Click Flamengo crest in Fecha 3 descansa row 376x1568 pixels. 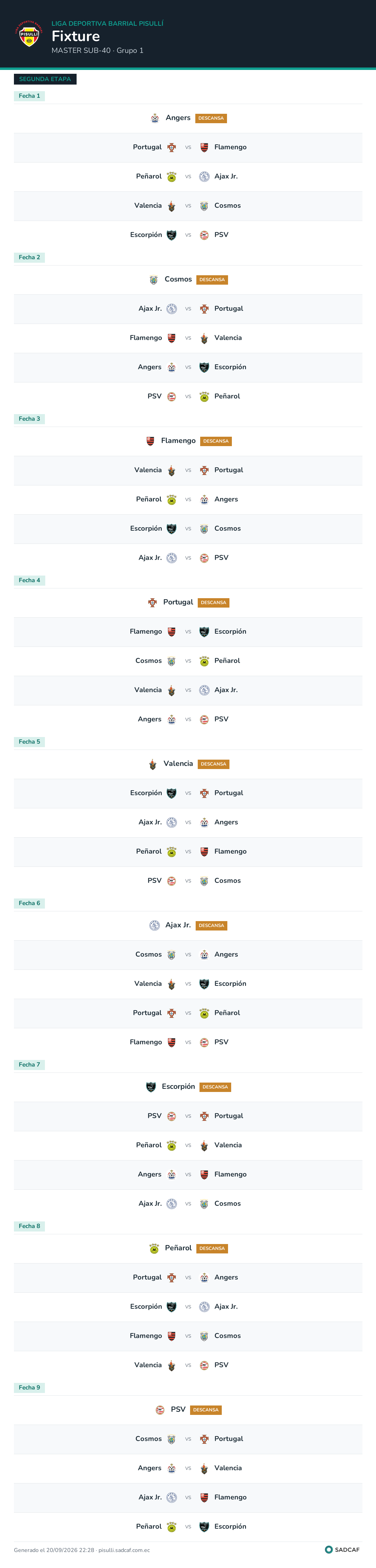(x=150, y=441)
